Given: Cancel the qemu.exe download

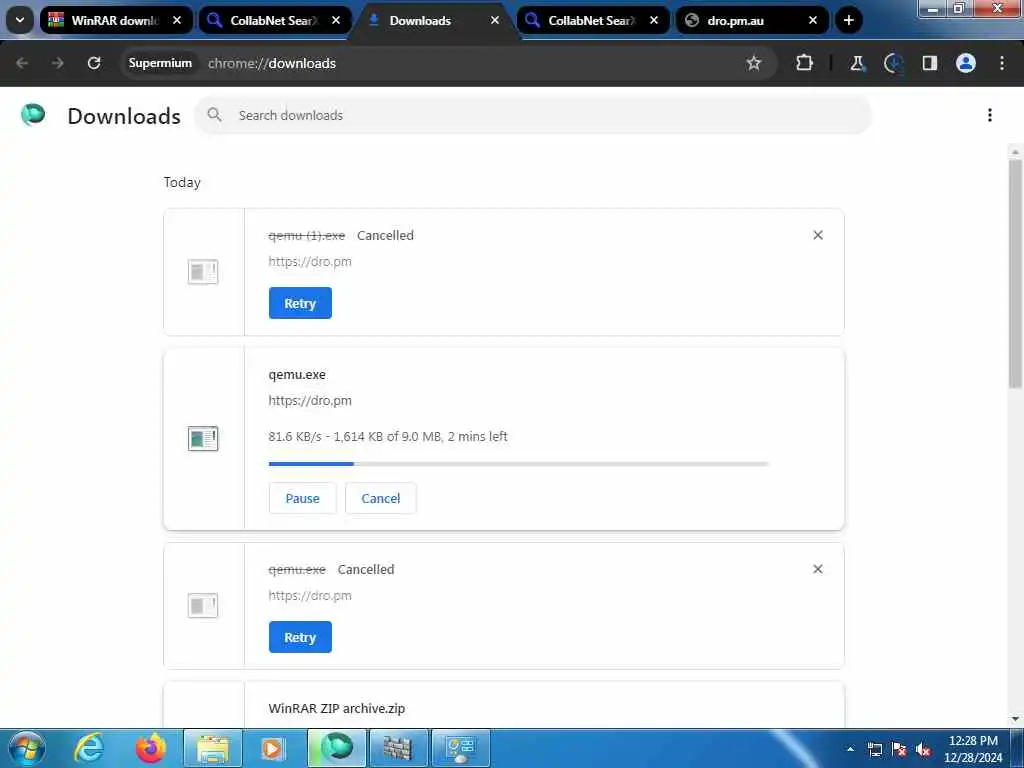Looking at the screenshot, I should click(x=381, y=498).
